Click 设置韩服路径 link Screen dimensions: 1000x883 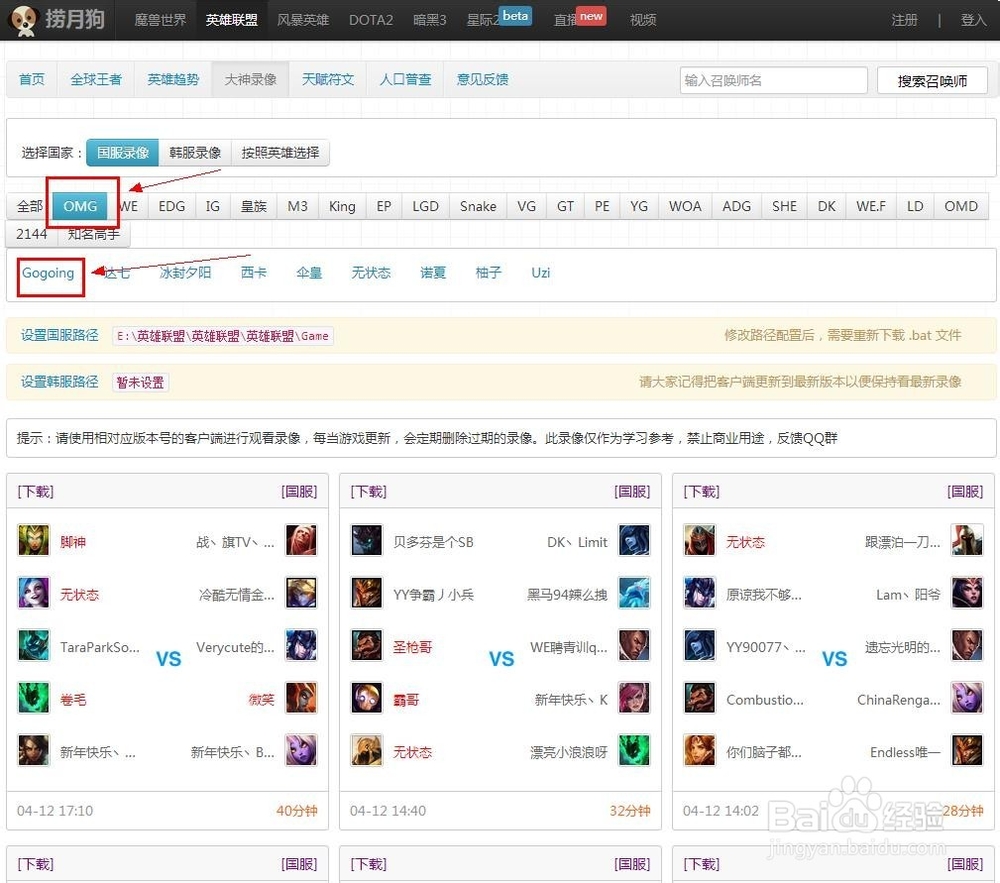click(x=59, y=382)
